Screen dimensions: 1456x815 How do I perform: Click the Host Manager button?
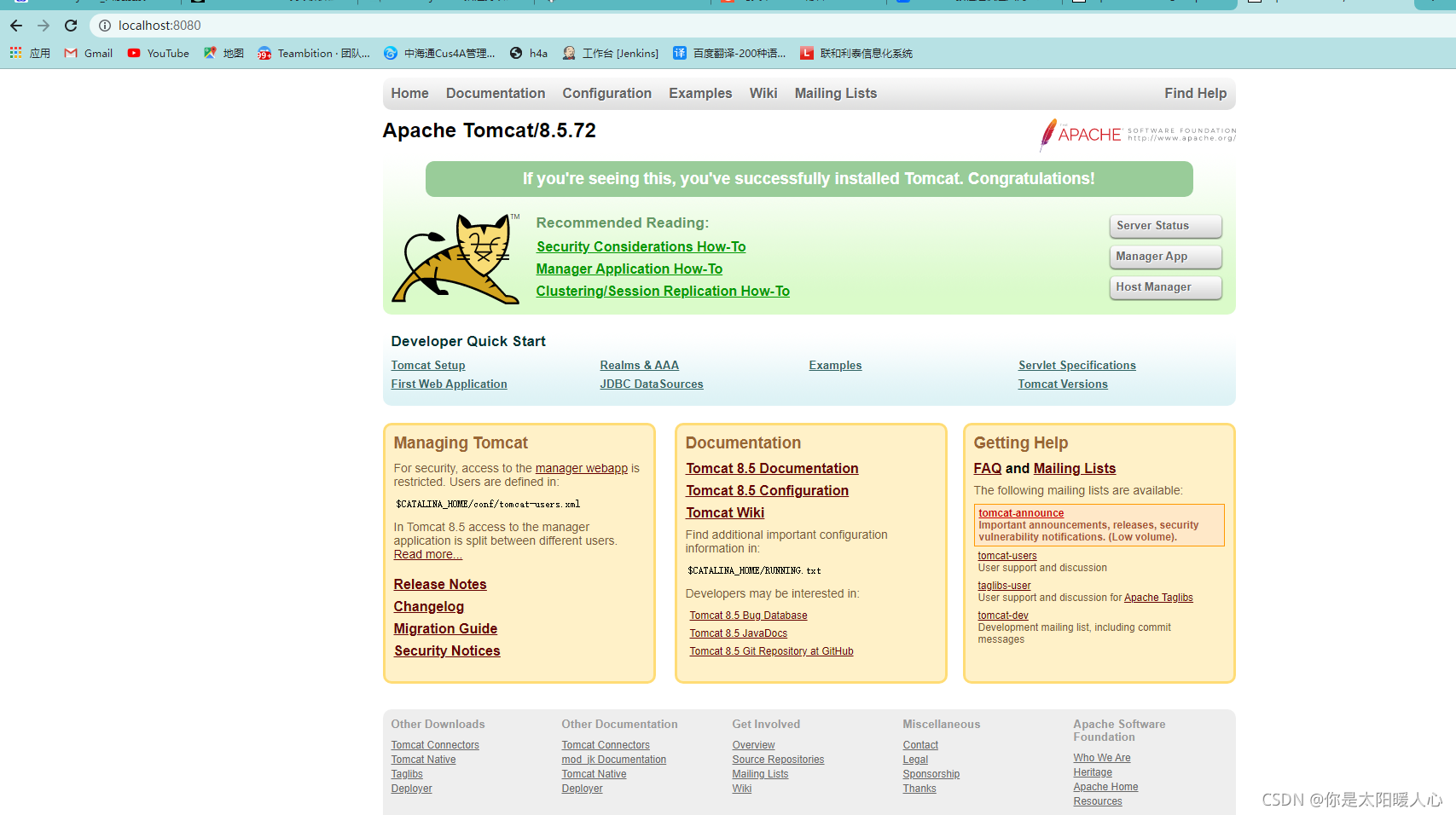pyautogui.click(x=1165, y=287)
